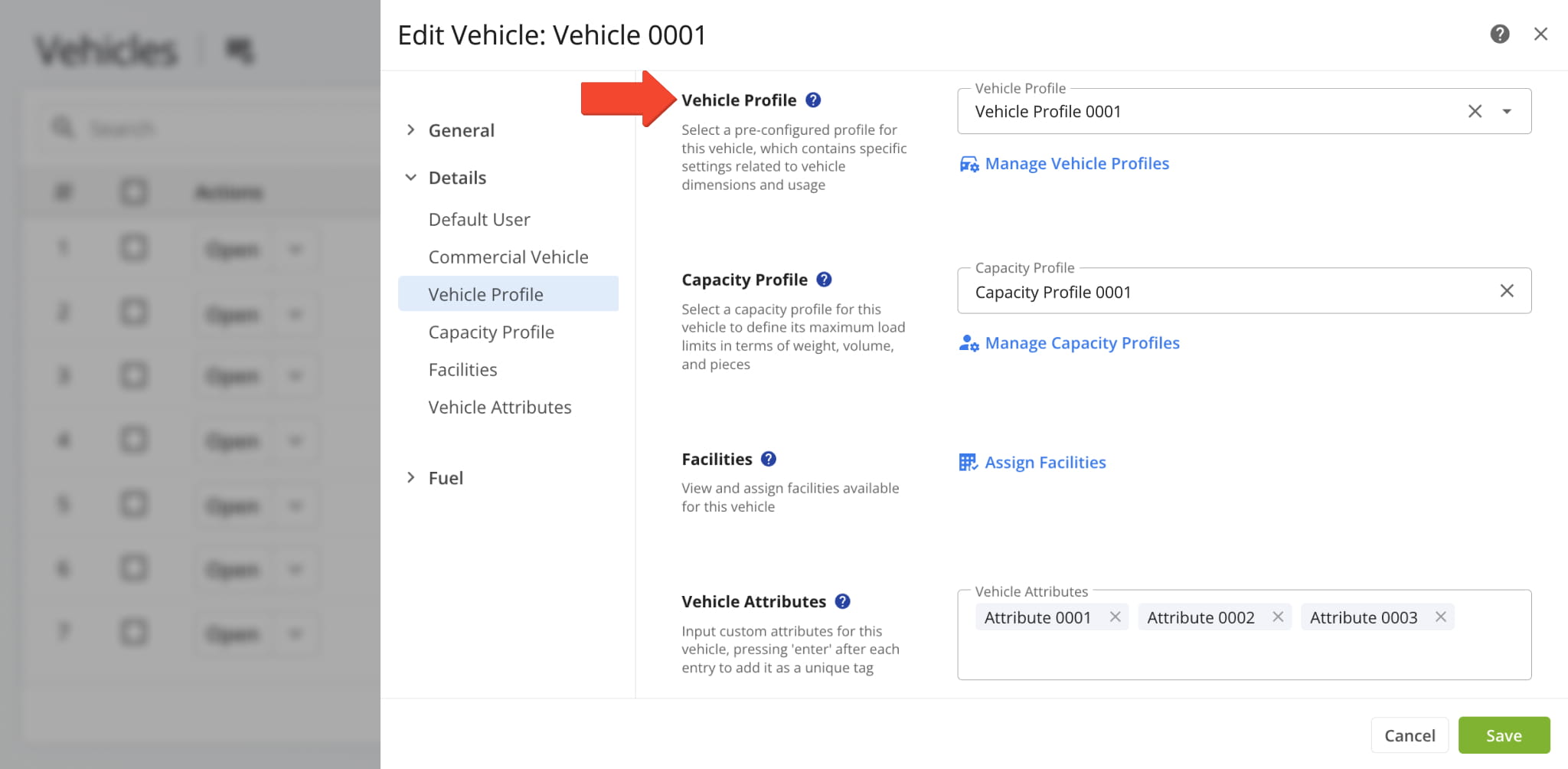The image size is (1568, 769).
Task: Remove the Attribute 0002 tag
Action: point(1278,617)
